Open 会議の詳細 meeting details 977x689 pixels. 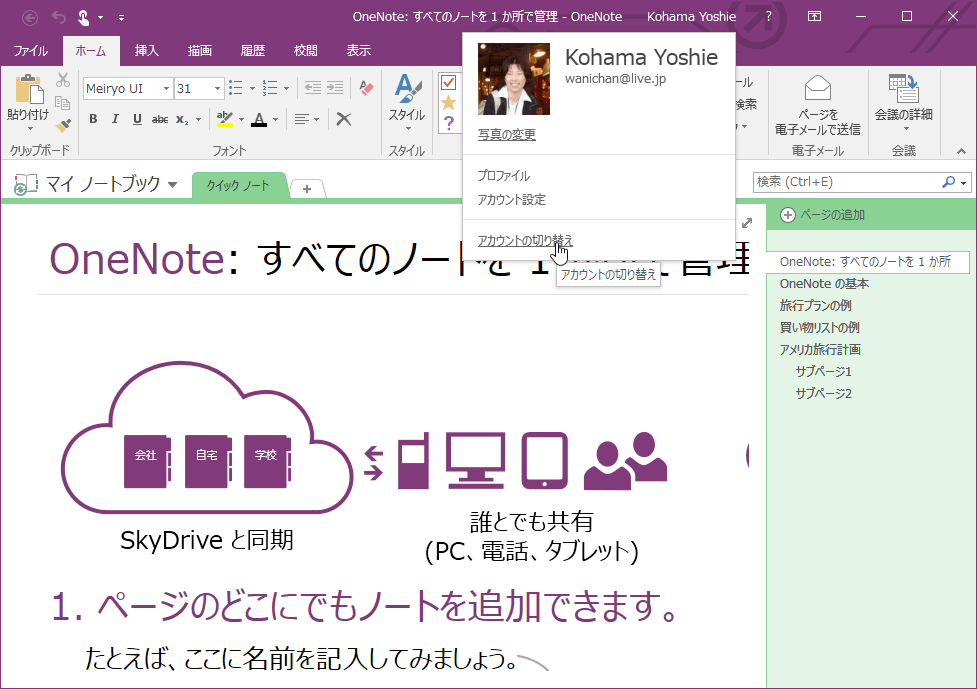click(903, 102)
